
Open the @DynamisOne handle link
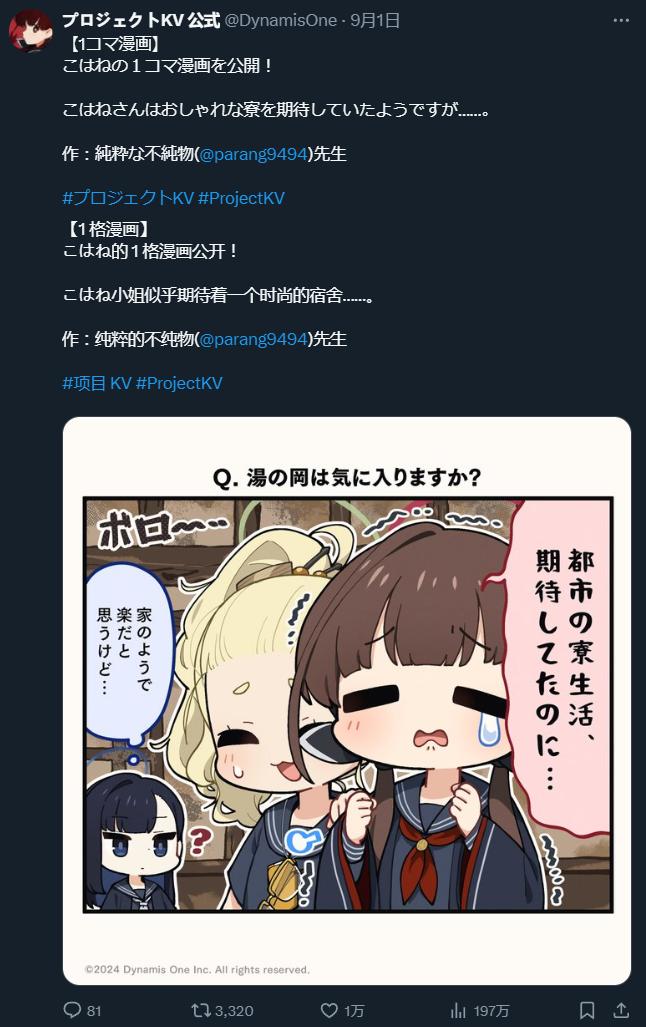click(x=280, y=20)
